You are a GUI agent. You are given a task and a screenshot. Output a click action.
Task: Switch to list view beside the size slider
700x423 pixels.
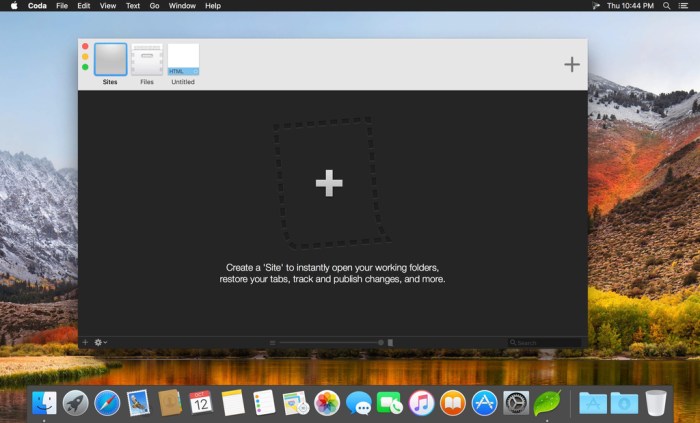pos(273,342)
